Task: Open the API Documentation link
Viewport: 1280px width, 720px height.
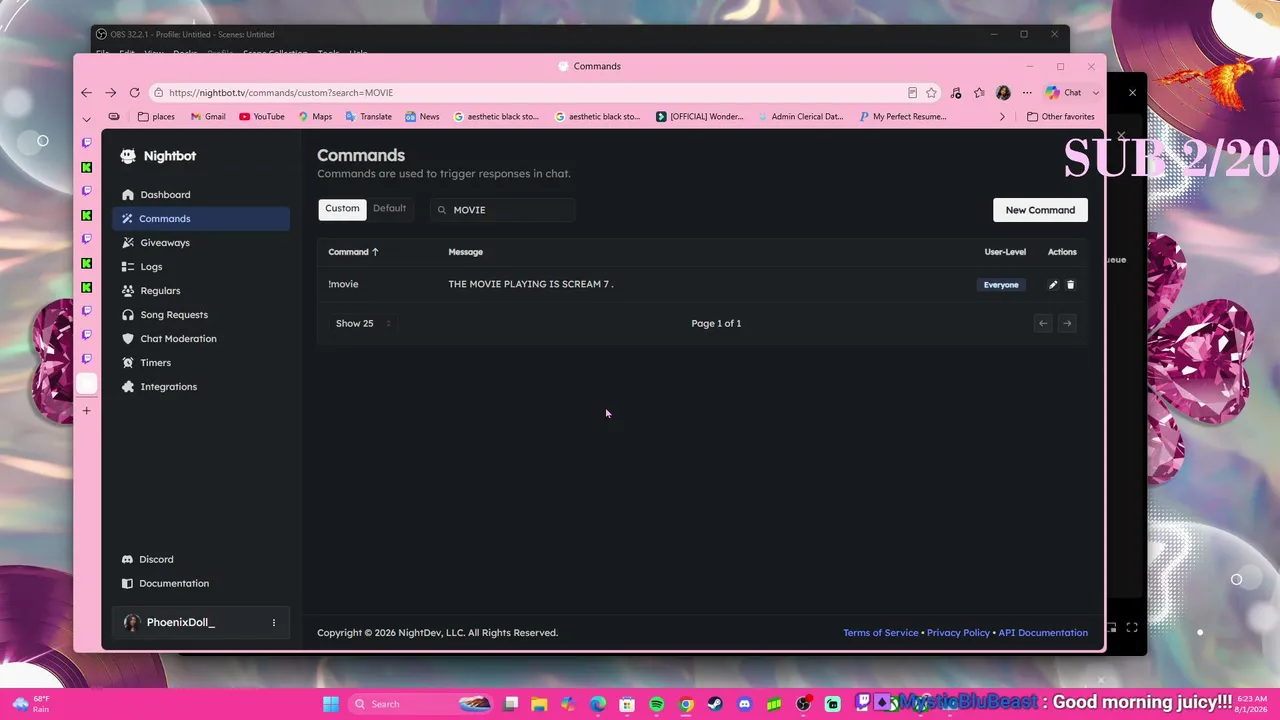Action: [1043, 633]
